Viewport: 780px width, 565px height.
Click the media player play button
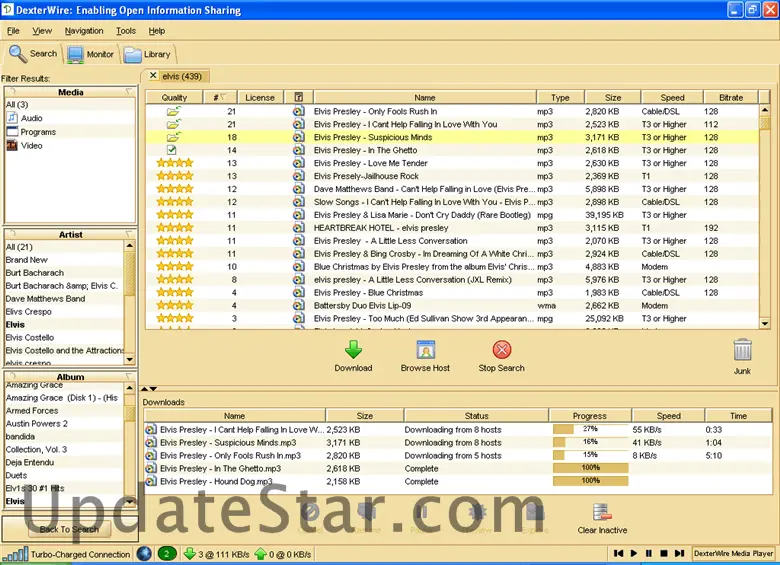click(634, 553)
